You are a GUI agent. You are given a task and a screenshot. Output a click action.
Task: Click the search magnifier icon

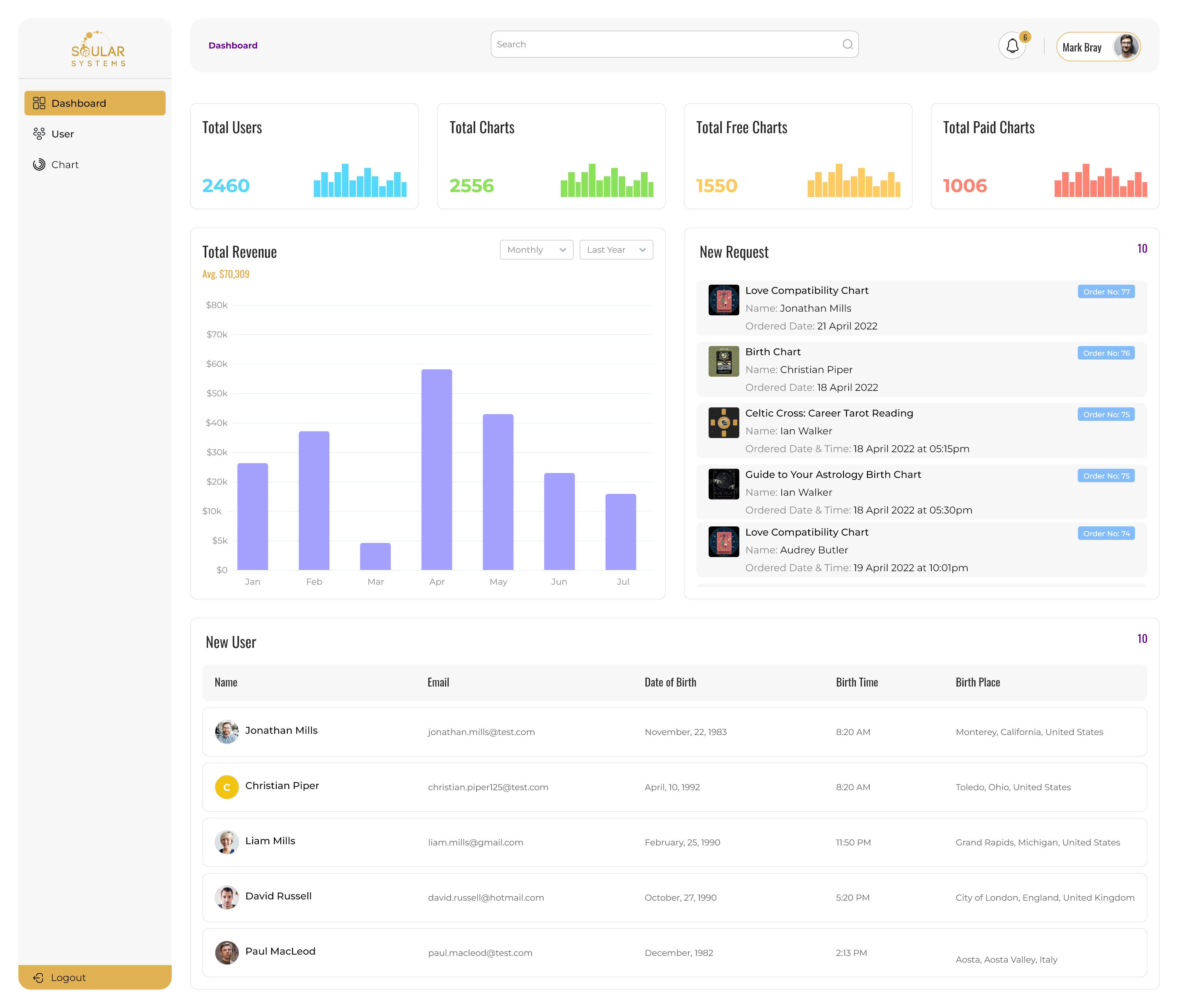847,44
